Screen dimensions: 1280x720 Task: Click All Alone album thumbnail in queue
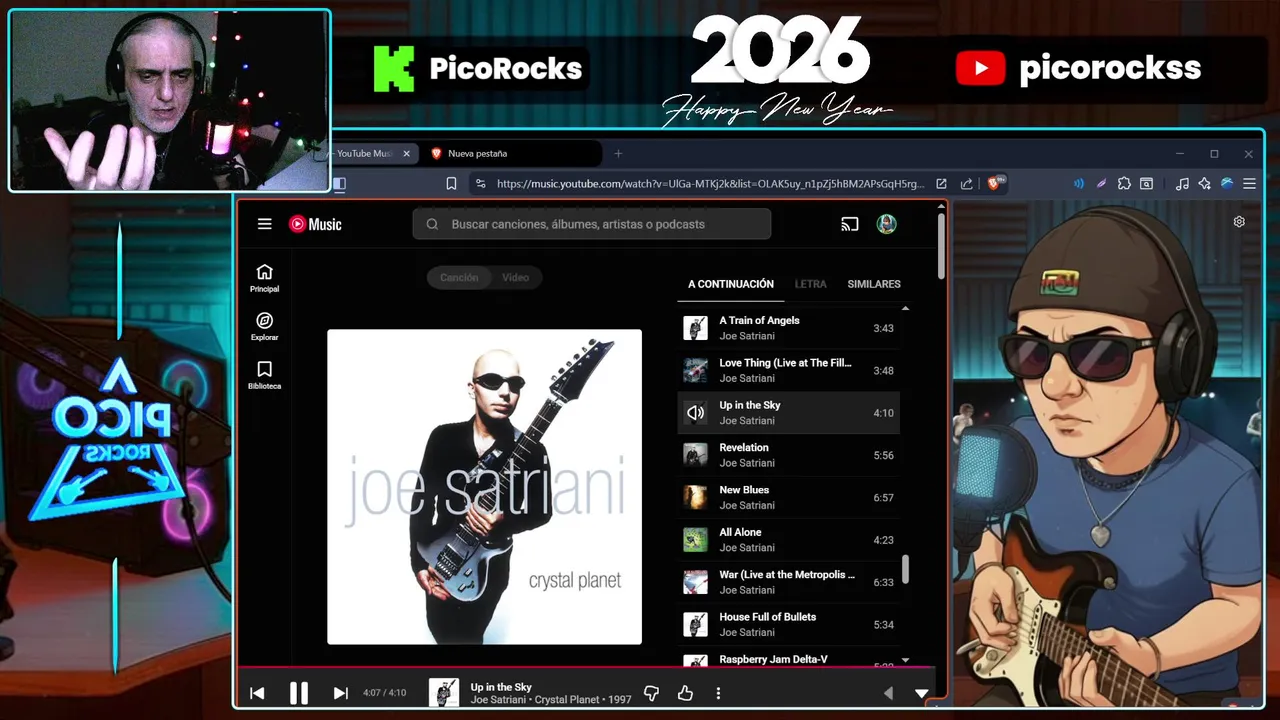[x=695, y=540]
